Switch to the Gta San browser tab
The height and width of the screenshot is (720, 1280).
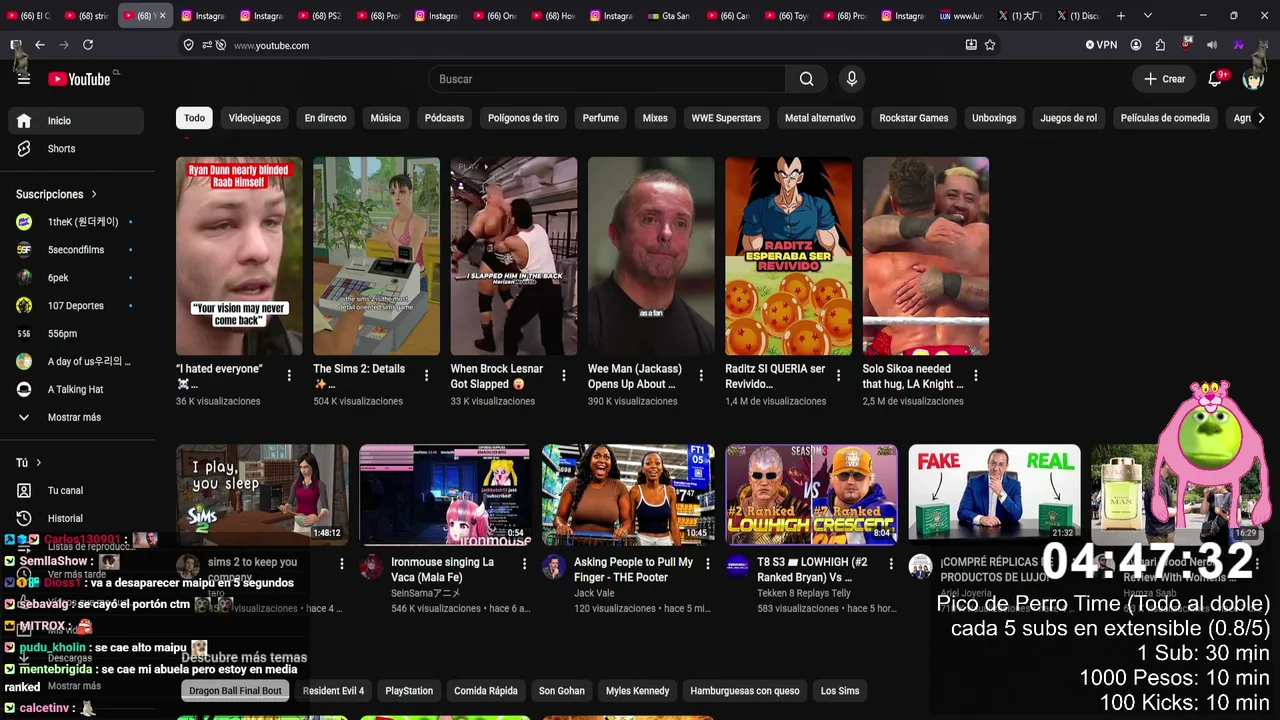[669, 16]
